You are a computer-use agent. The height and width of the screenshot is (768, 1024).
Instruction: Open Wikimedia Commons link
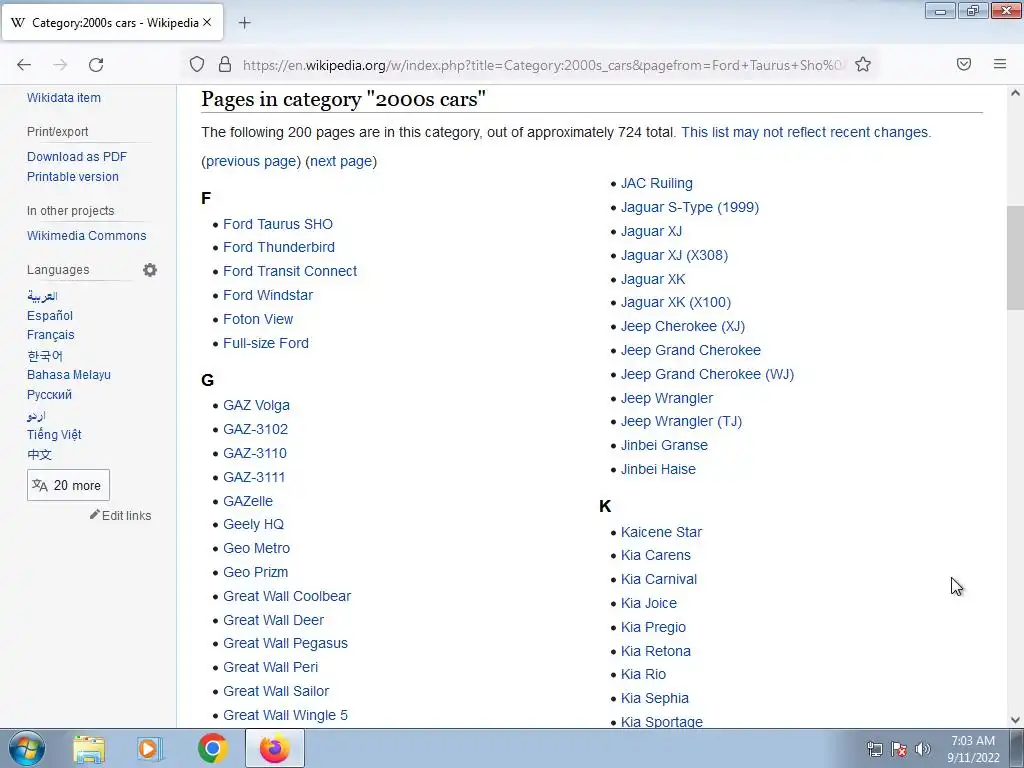pos(87,236)
